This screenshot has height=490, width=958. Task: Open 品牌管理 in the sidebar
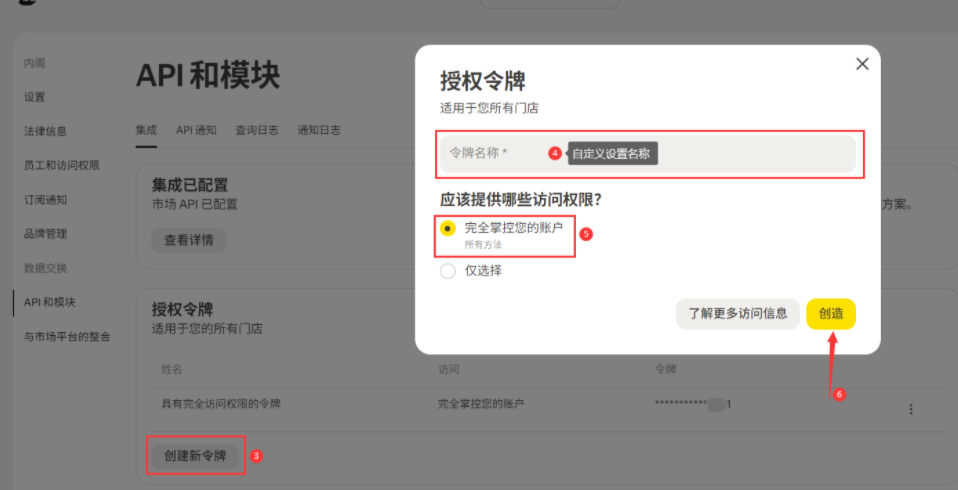(45, 233)
